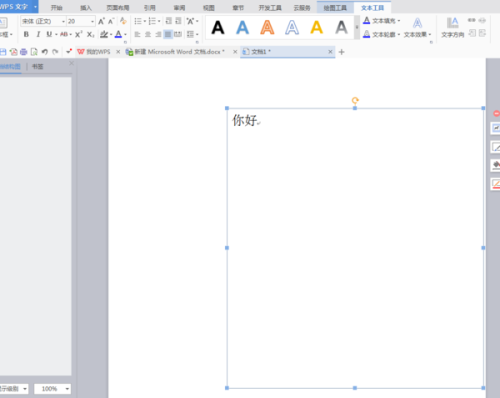Toggle superscript X² formatting
This screenshot has height=398, width=500.
click(x=79, y=34)
